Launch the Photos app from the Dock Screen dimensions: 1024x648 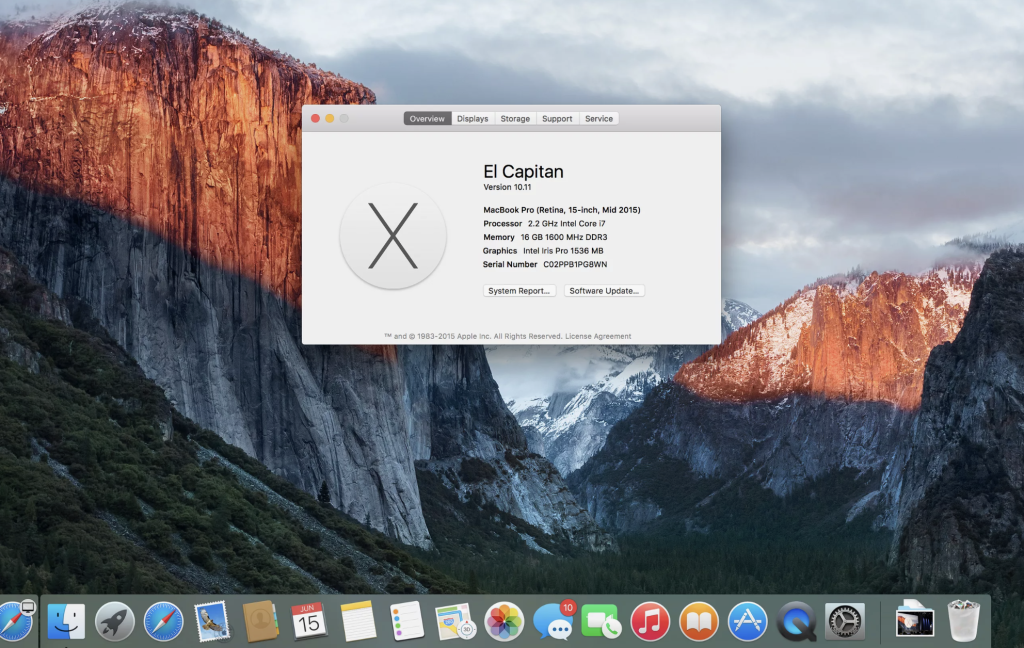pyautogui.click(x=504, y=621)
